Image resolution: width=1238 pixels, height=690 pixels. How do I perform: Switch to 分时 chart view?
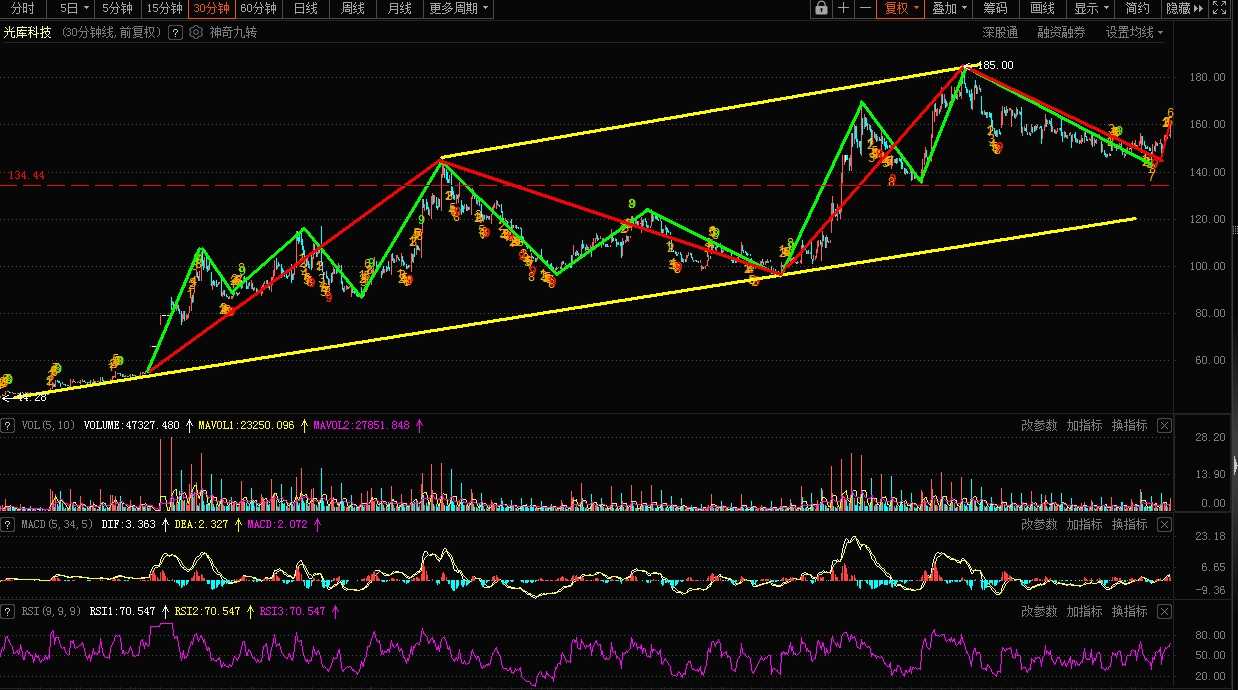tap(23, 8)
